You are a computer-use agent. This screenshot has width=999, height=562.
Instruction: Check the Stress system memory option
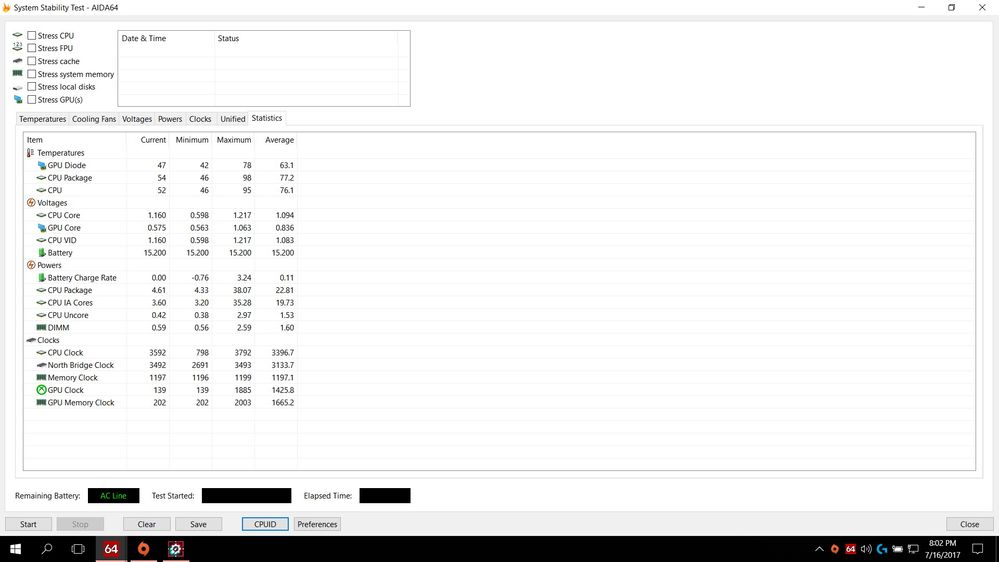pyautogui.click(x=31, y=74)
